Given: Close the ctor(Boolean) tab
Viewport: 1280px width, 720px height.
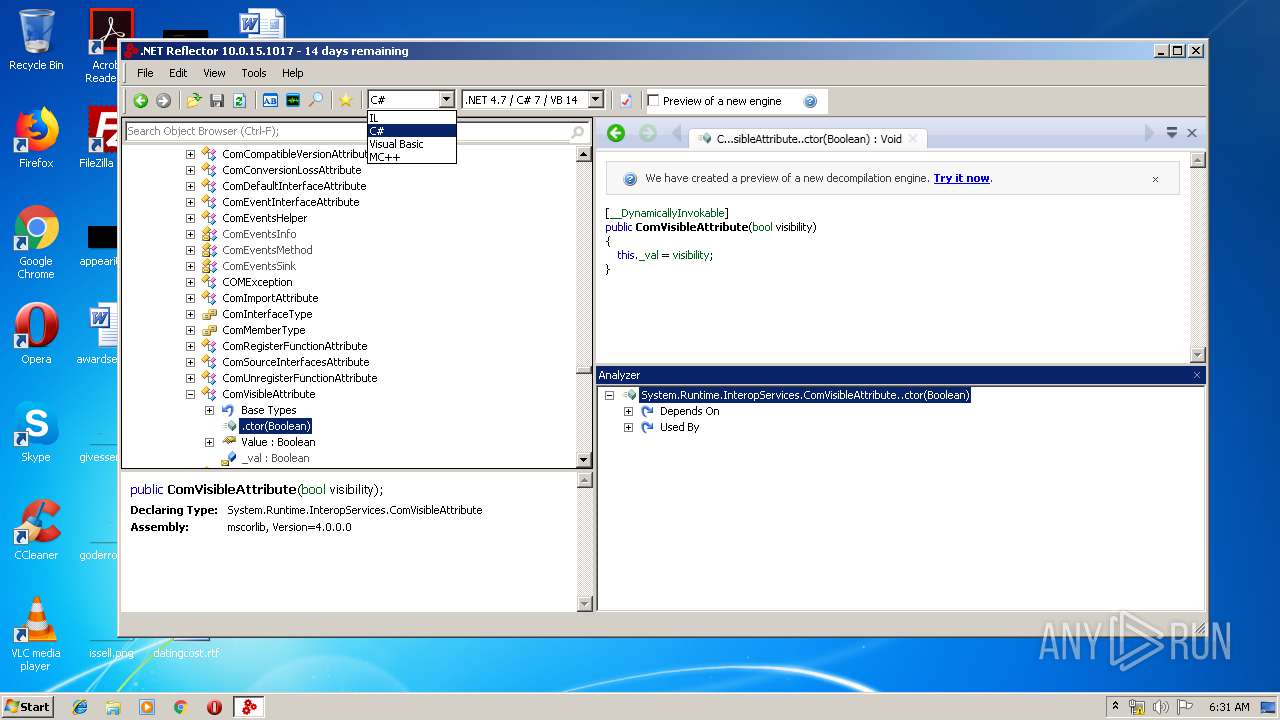Looking at the screenshot, I should pyautogui.click(x=913, y=139).
